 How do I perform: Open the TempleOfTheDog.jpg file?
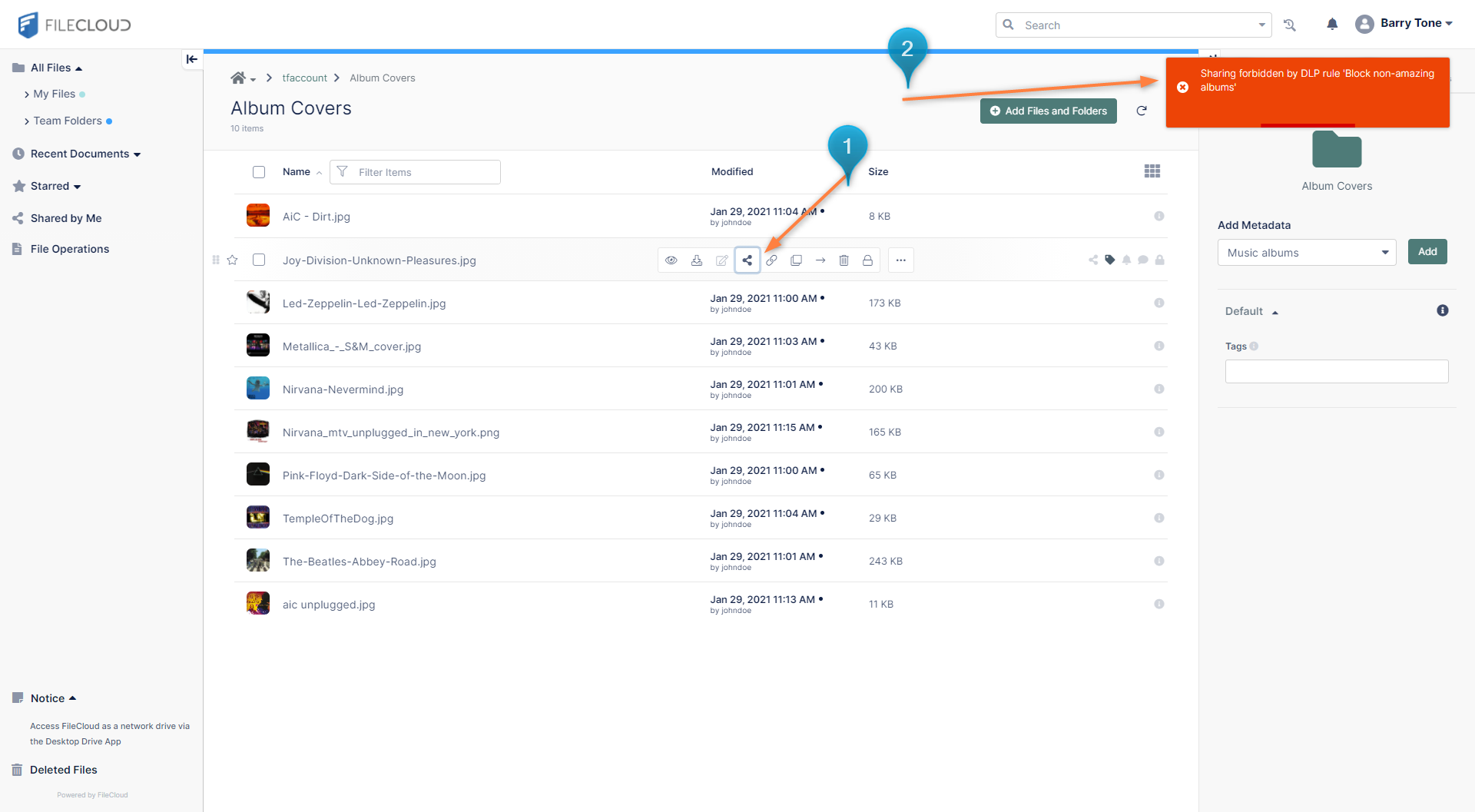point(338,519)
